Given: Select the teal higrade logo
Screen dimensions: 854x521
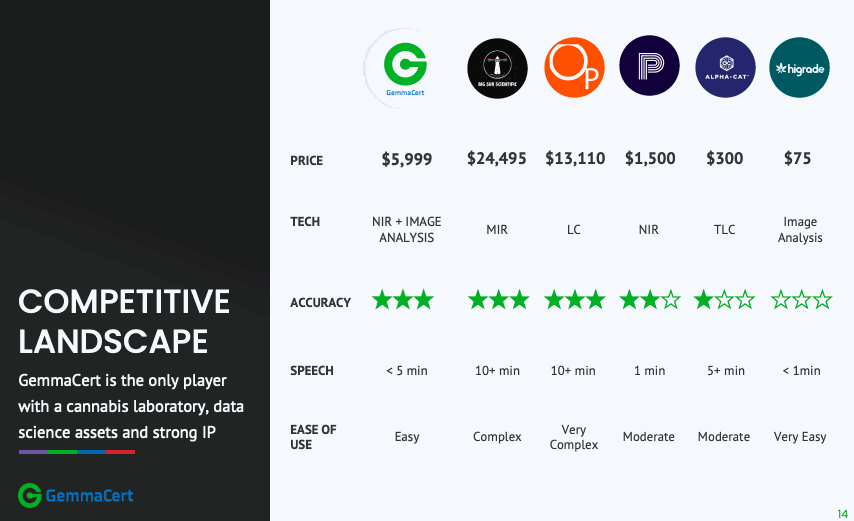Looking at the screenshot, I should point(799,68).
